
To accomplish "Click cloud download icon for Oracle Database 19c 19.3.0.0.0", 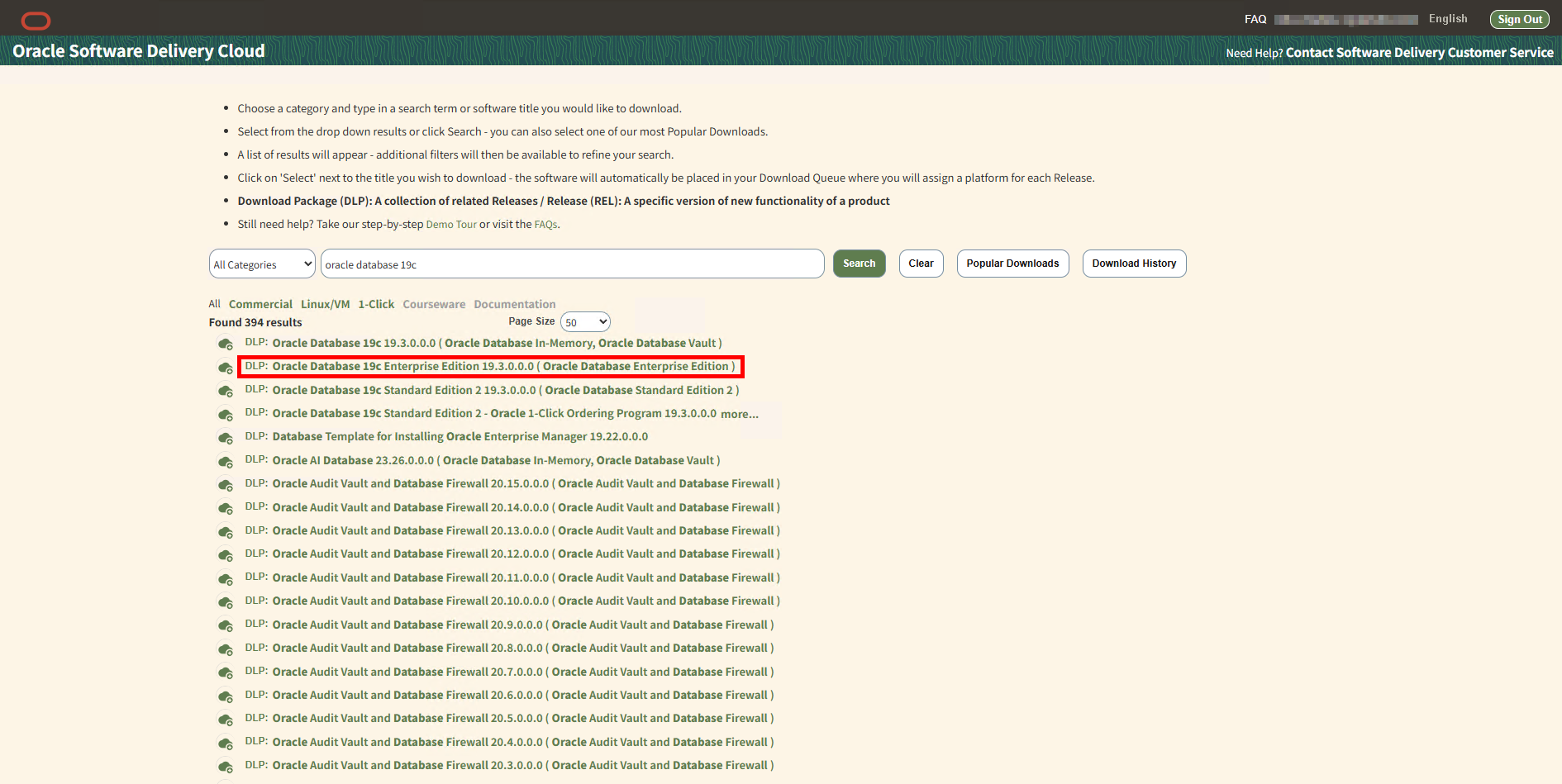I will [x=225, y=344].
